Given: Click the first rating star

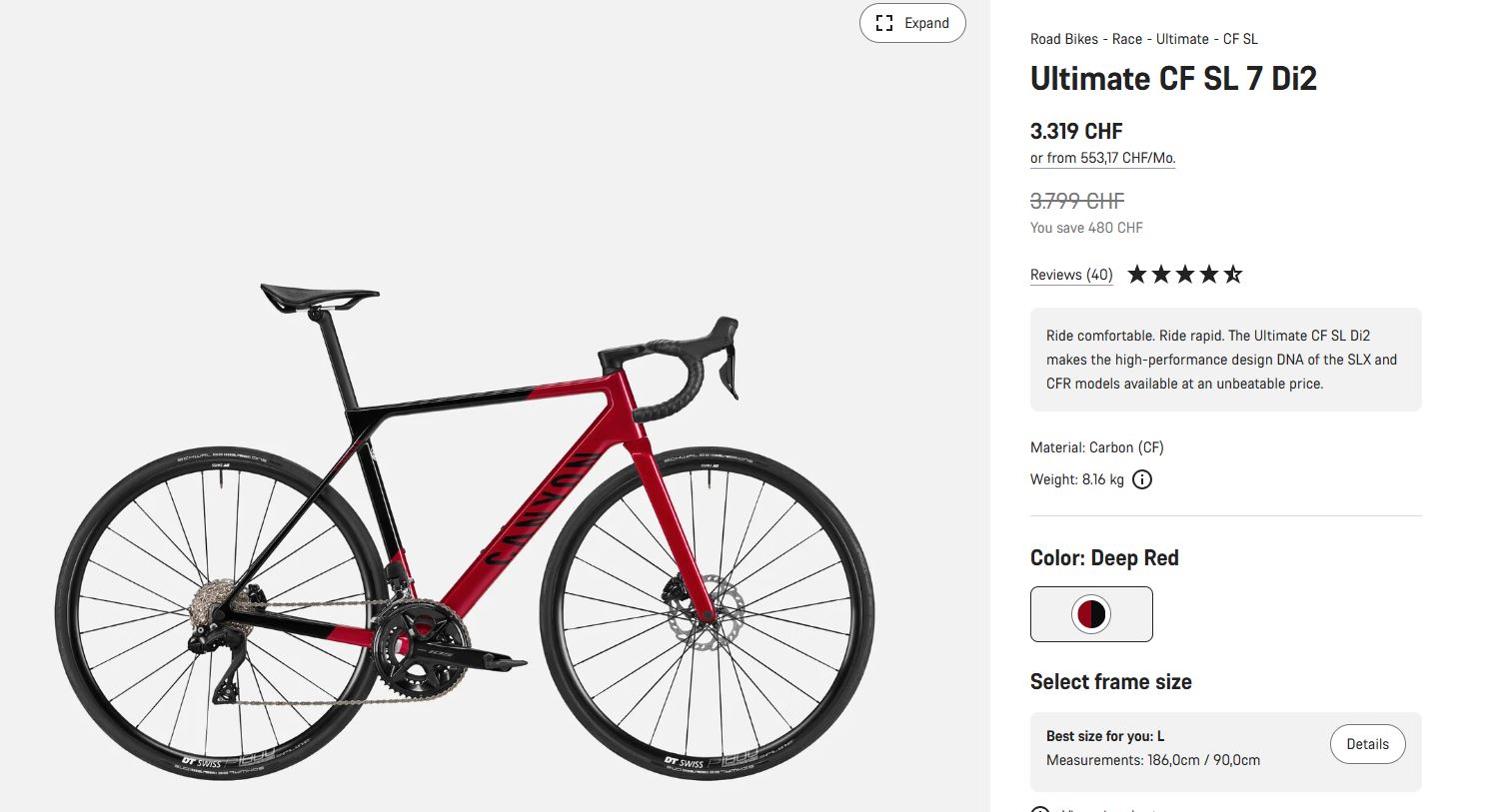Looking at the screenshot, I should click(x=1137, y=275).
